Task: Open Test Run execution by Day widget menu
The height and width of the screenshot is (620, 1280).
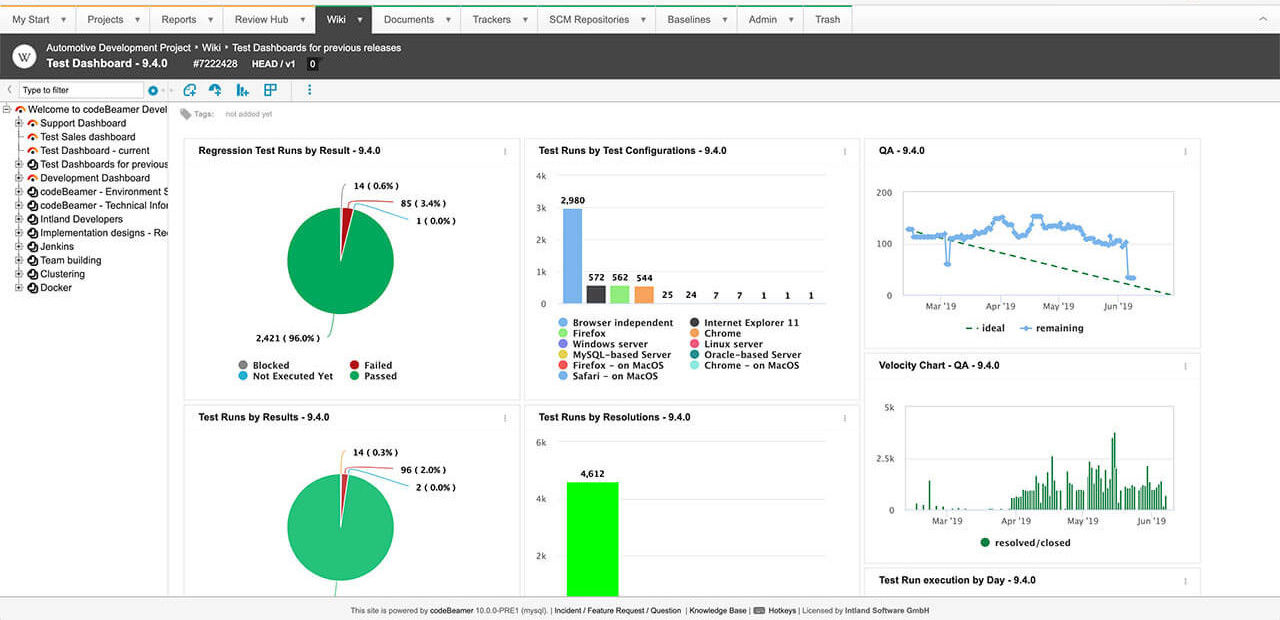Action: pos(1185,581)
